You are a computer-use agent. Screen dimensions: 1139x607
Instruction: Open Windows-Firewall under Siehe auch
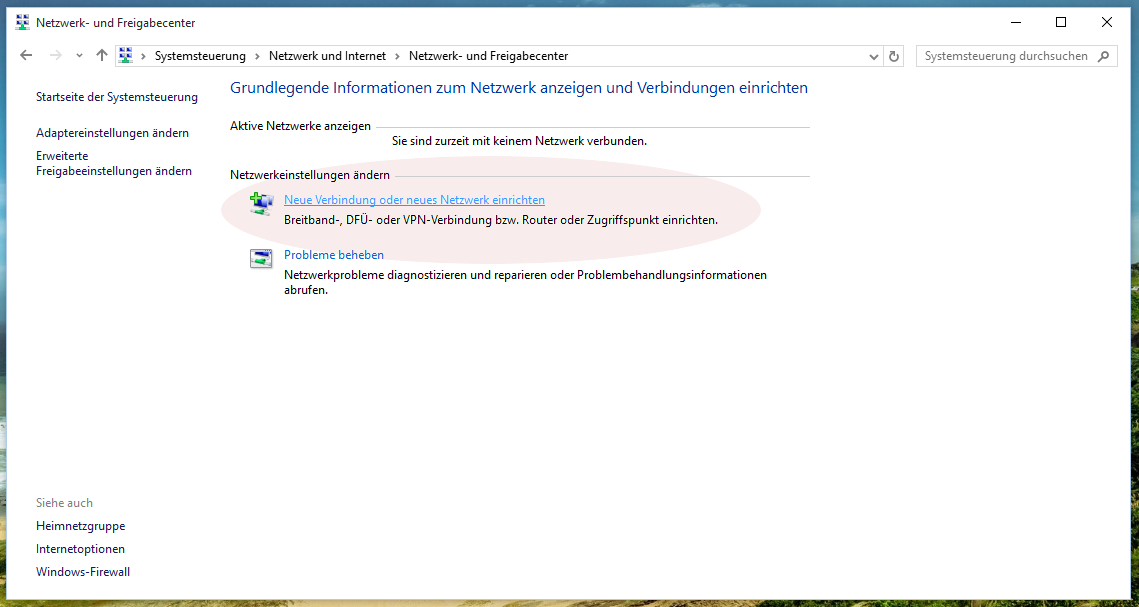click(83, 572)
